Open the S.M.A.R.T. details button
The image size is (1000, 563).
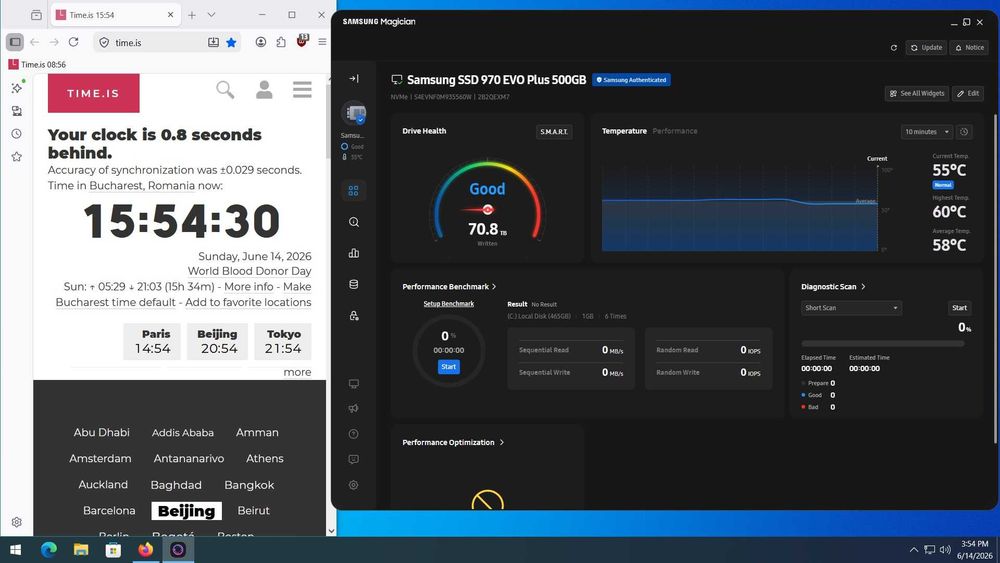click(554, 132)
